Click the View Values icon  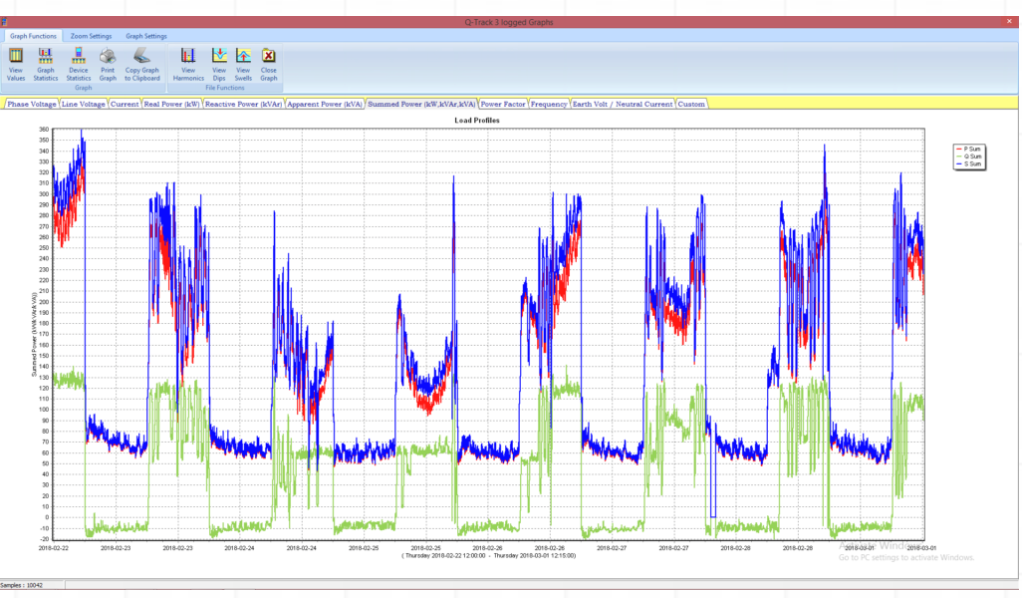click(x=16, y=62)
